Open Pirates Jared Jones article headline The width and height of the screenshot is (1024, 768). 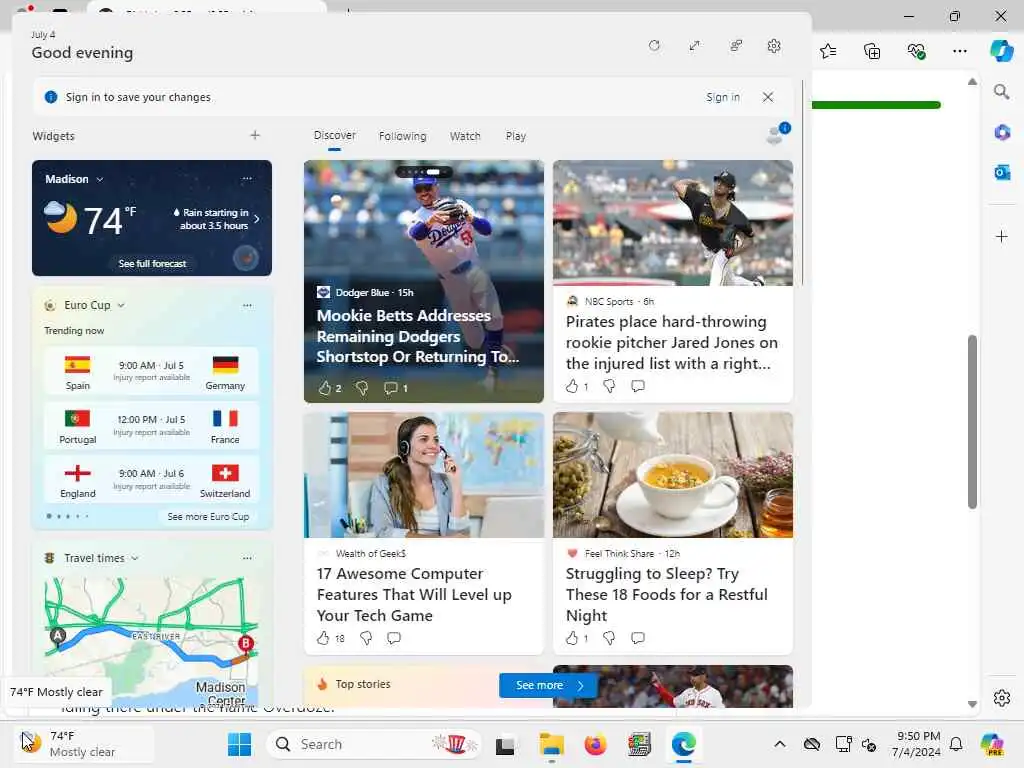coord(672,343)
